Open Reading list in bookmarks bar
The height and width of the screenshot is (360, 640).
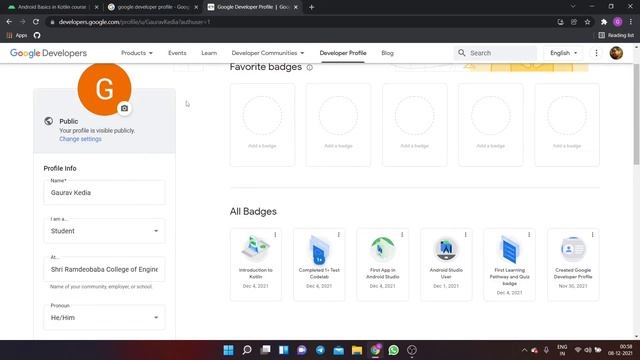616,36
